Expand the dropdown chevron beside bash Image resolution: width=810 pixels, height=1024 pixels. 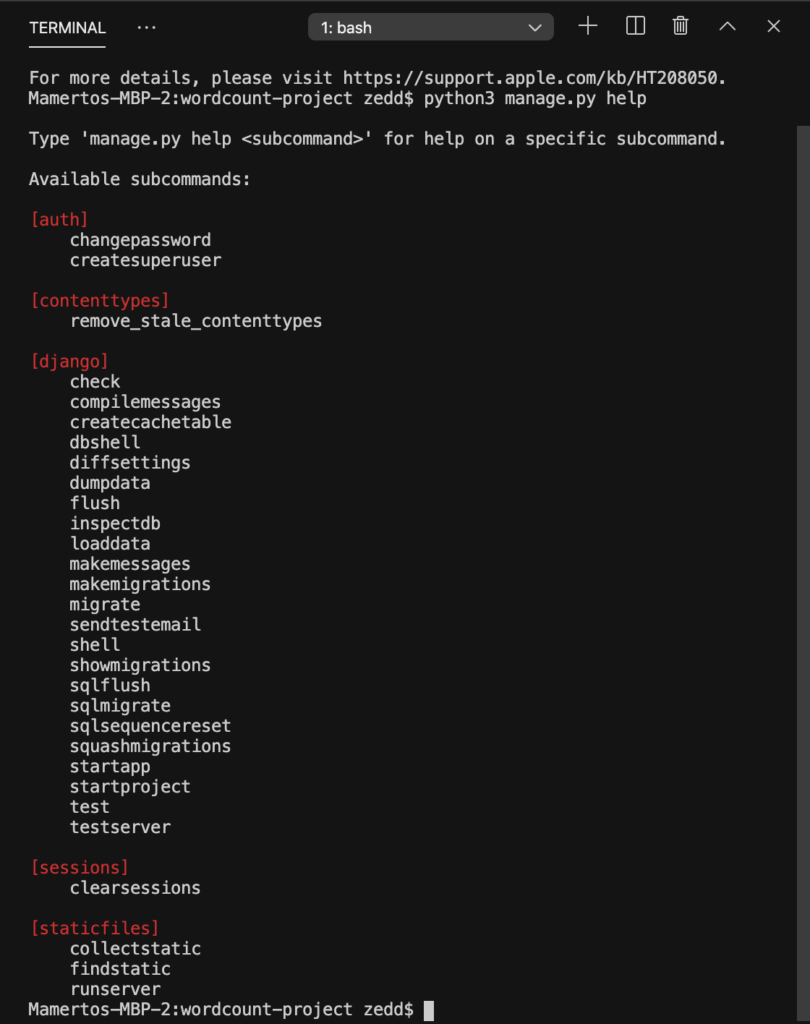(x=535, y=28)
